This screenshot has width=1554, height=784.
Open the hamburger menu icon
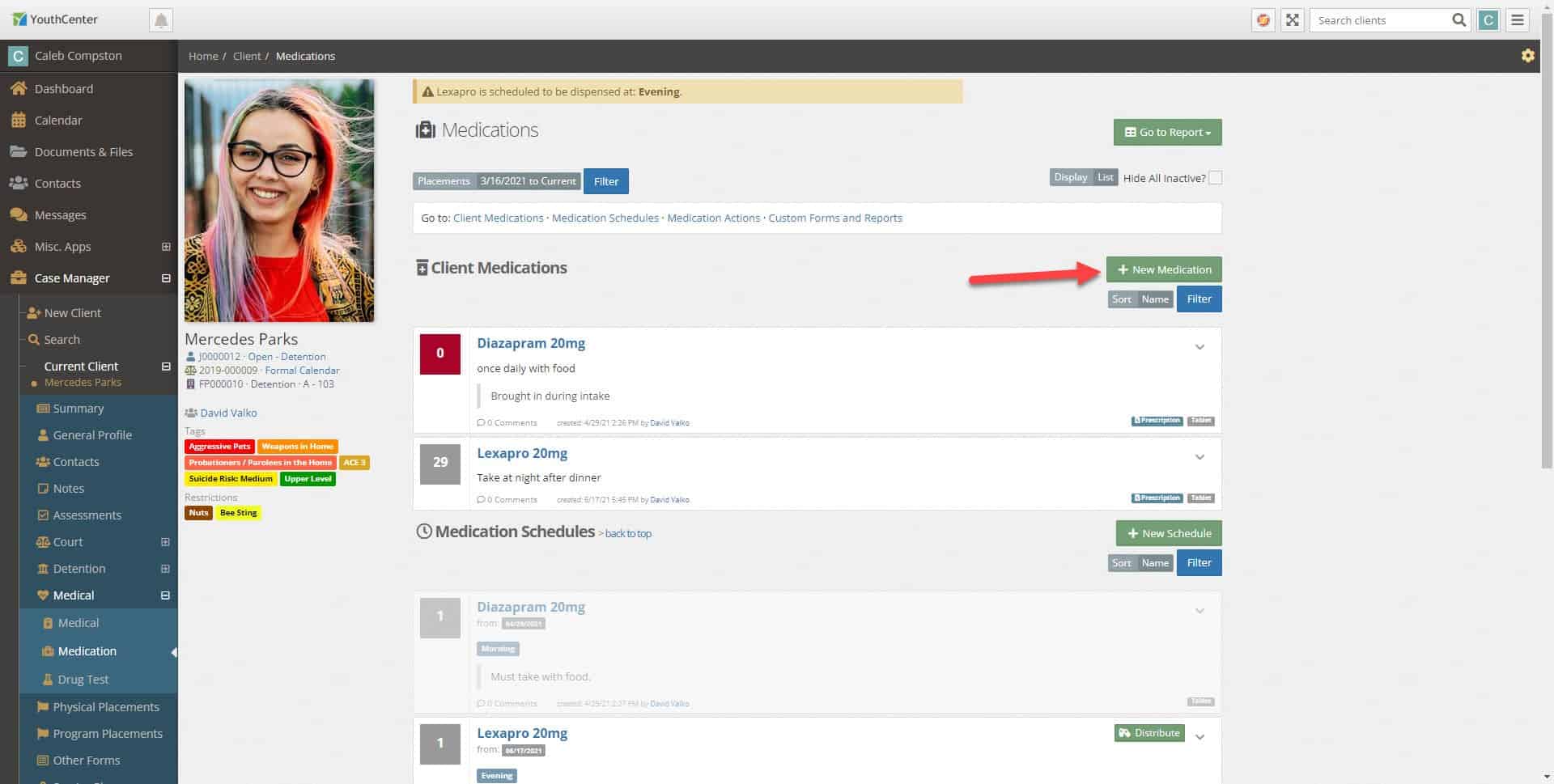coord(1518,20)
